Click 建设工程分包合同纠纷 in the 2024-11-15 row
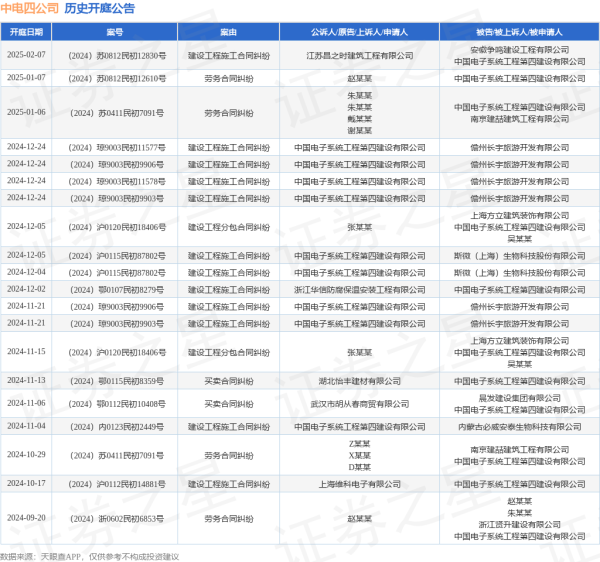Image resolution: width=600 pixels, height=562 pixels. (229, 352)
